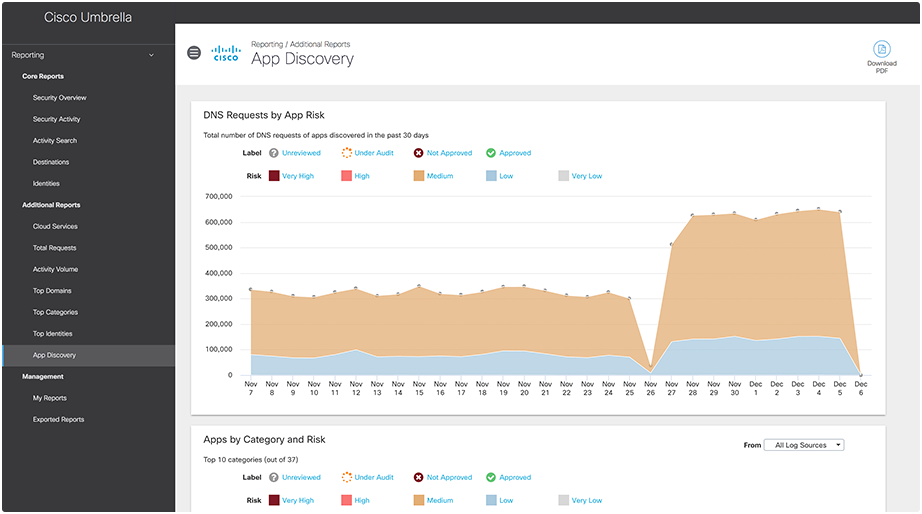
Task: Click the Very Low risk color swatch
Action: click(563, 176)
